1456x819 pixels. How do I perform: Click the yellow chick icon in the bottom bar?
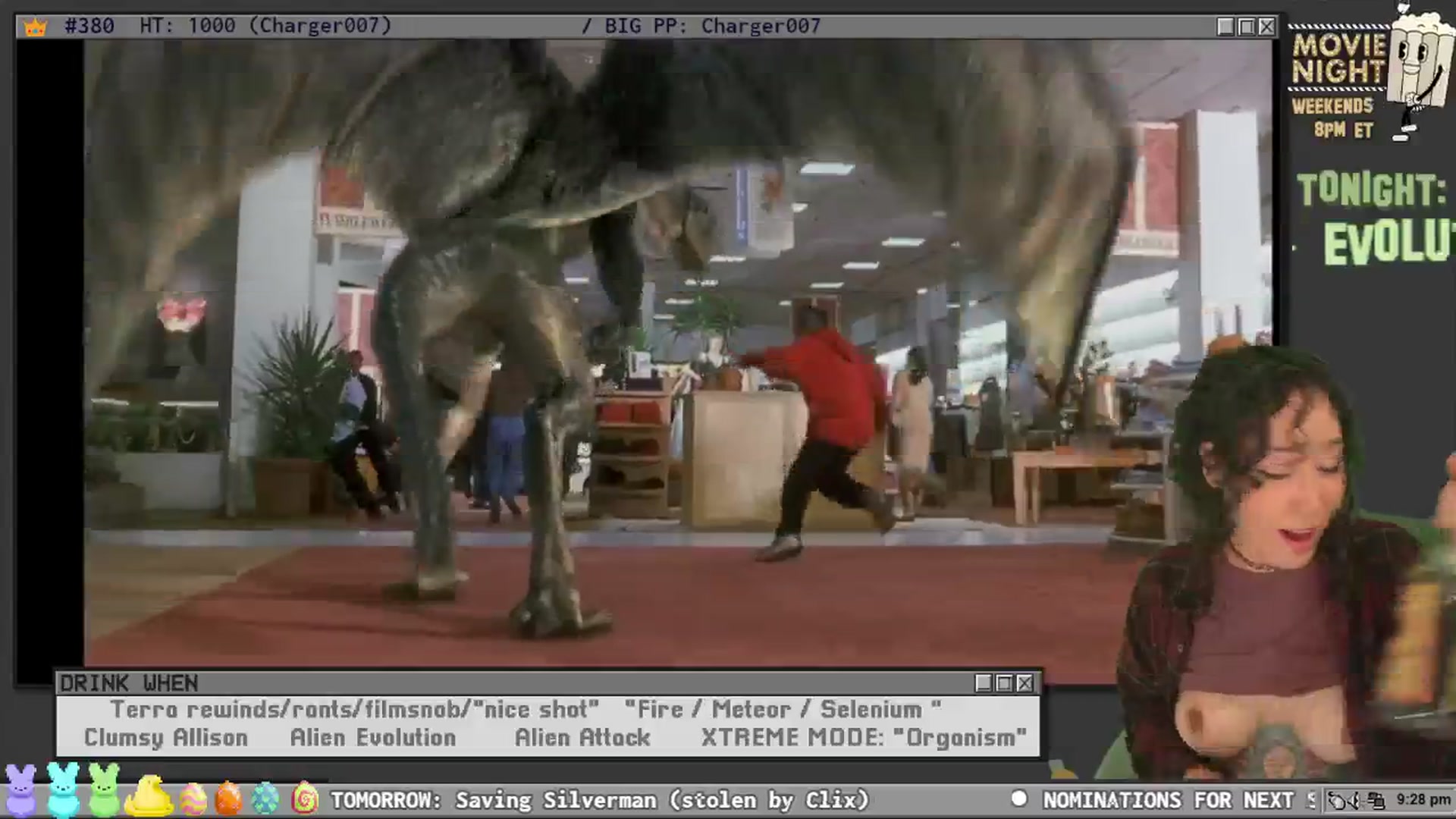click(x=149, y=795)
